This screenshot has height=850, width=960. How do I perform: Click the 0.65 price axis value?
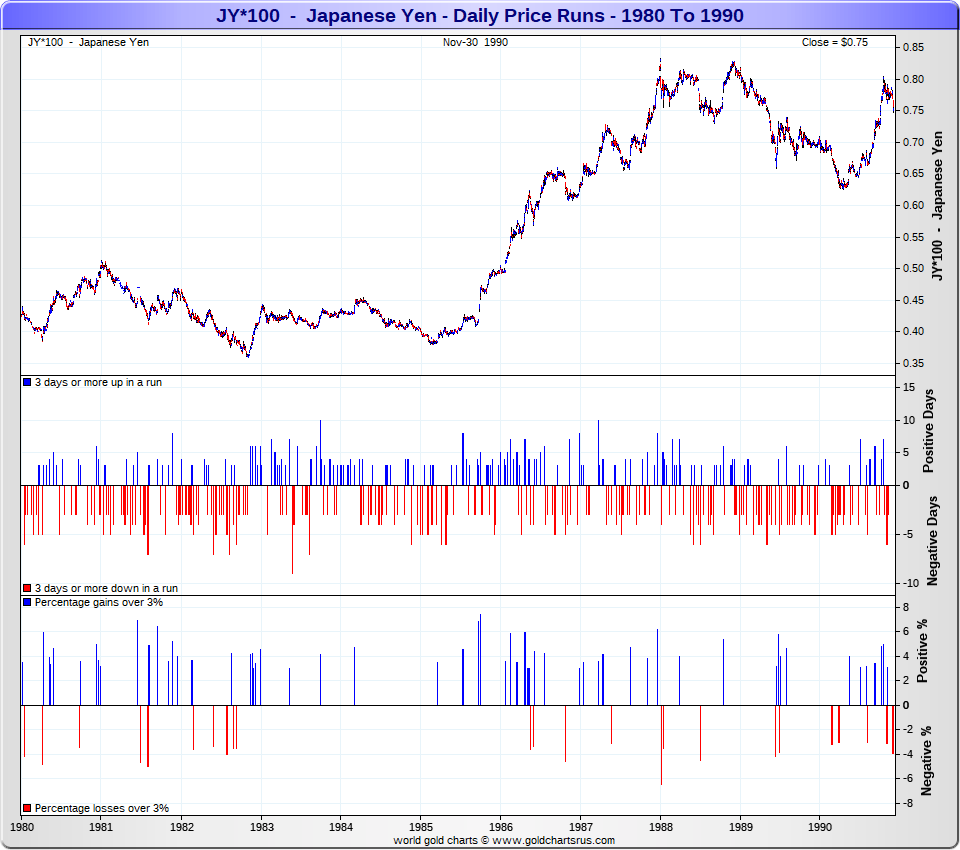(x=913, y=173)
